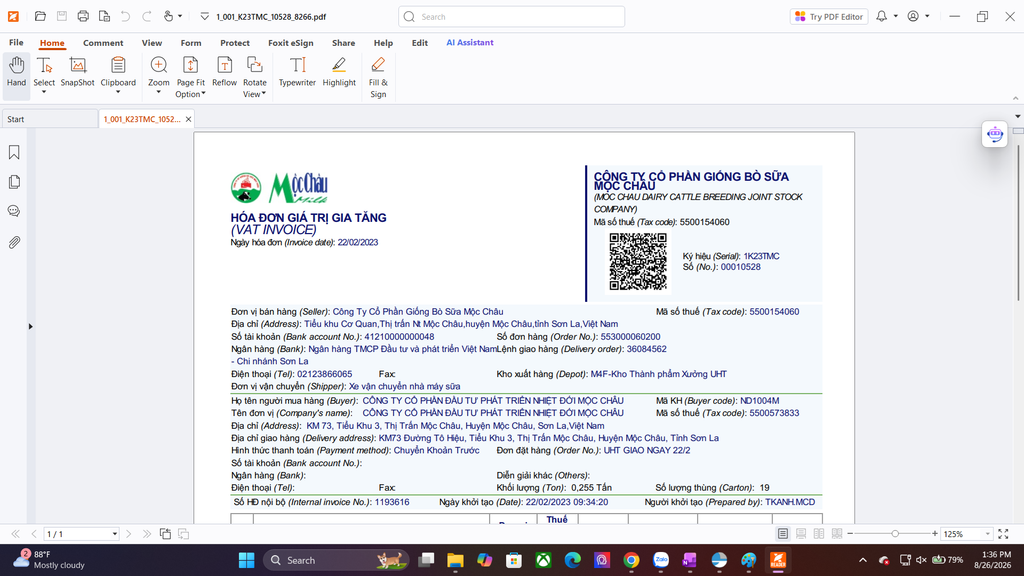Screen dimensions: 1024x576
Task: Jump to the last page
Action: tap(147, 534)
